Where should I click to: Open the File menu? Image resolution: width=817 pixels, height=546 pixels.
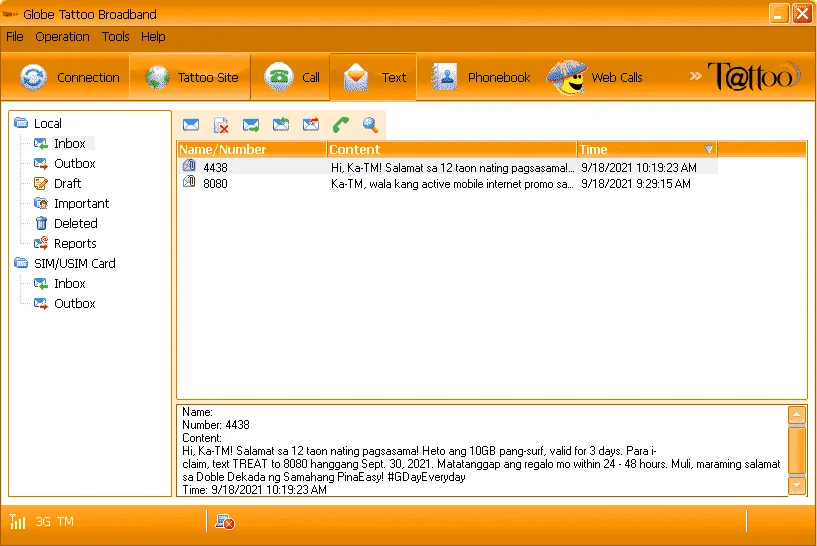click(x=15, y=37)
